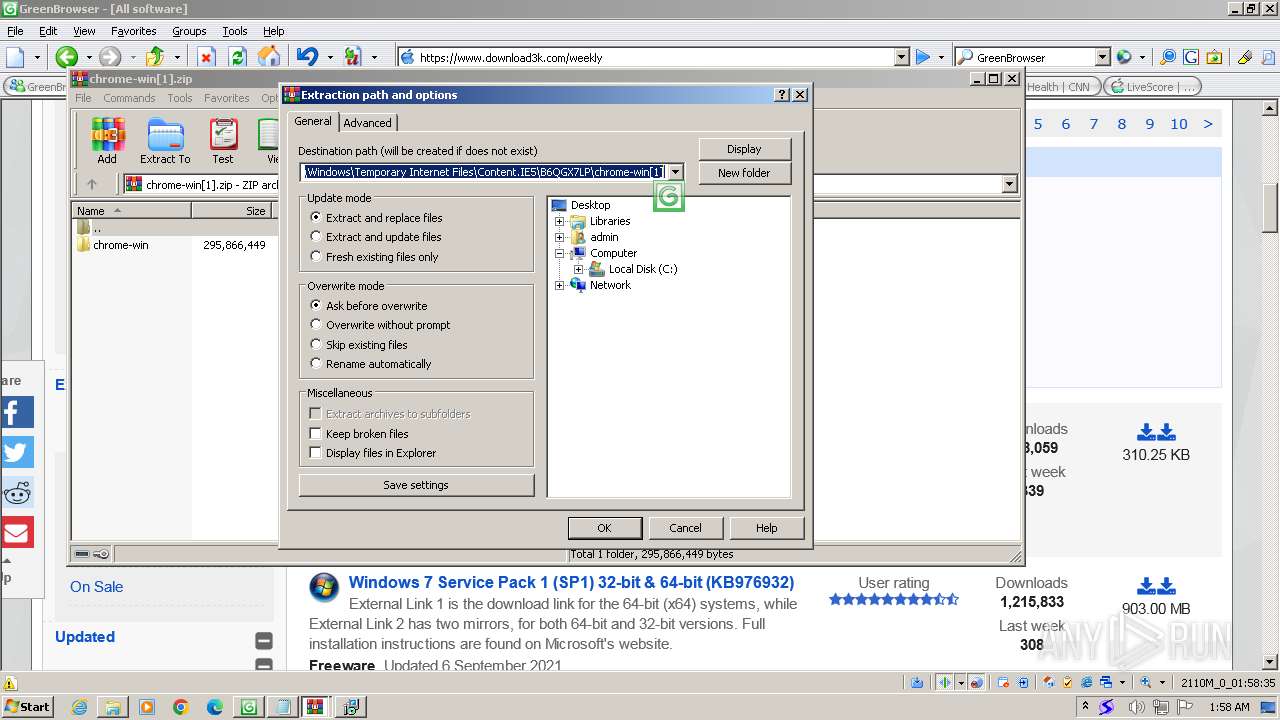The image size is (1280, 720).
Task: Share page via red email icon
Action: coord(16,532)
